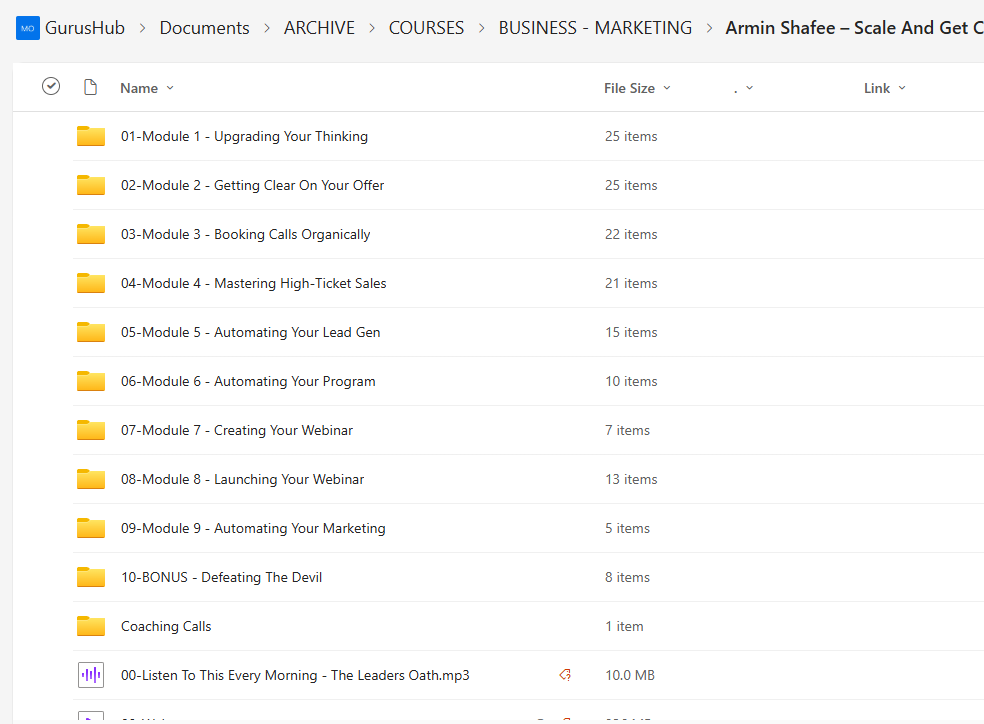The height and width of the screenshot is (724, 984).
Task: Click the red status icon beside Leaders Oath mp3
Action: (565, 676)
